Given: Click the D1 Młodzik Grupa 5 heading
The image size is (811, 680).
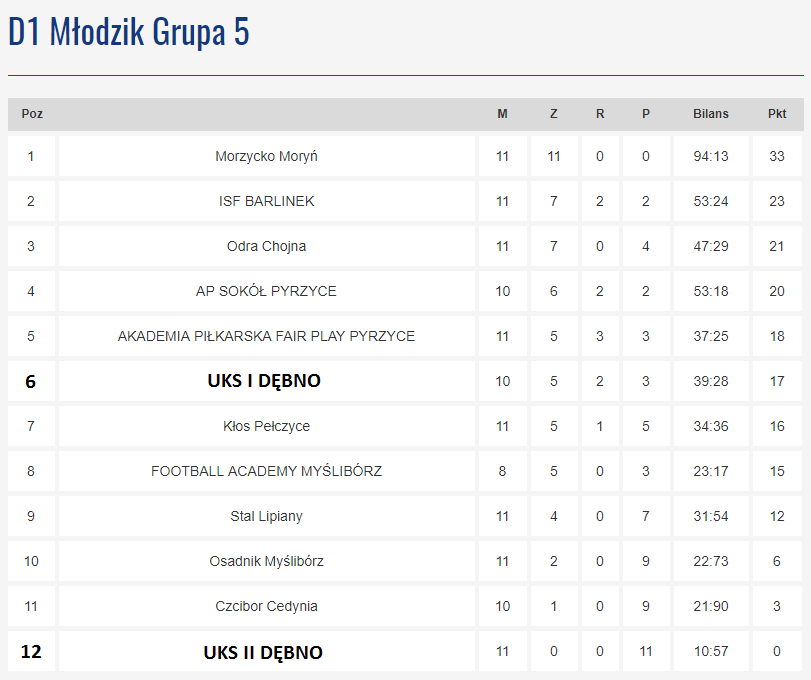Looking at the screenshot, I should click(x=129, y=32).
